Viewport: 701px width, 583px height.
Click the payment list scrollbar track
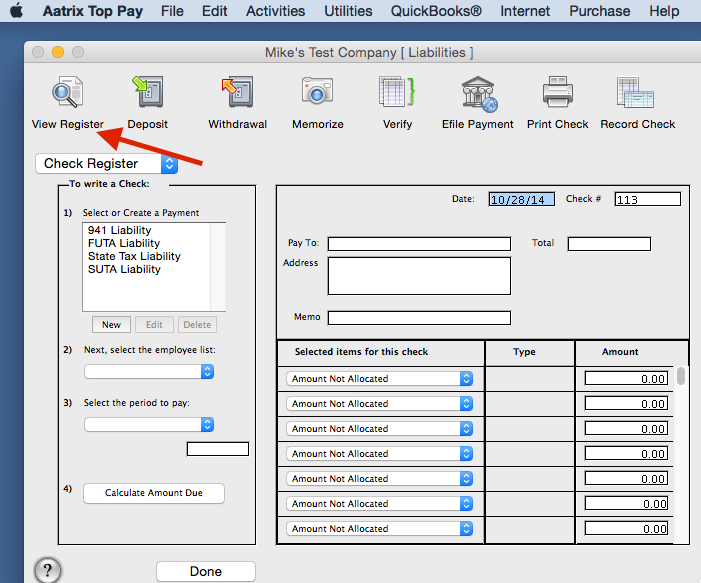(218, 267)
